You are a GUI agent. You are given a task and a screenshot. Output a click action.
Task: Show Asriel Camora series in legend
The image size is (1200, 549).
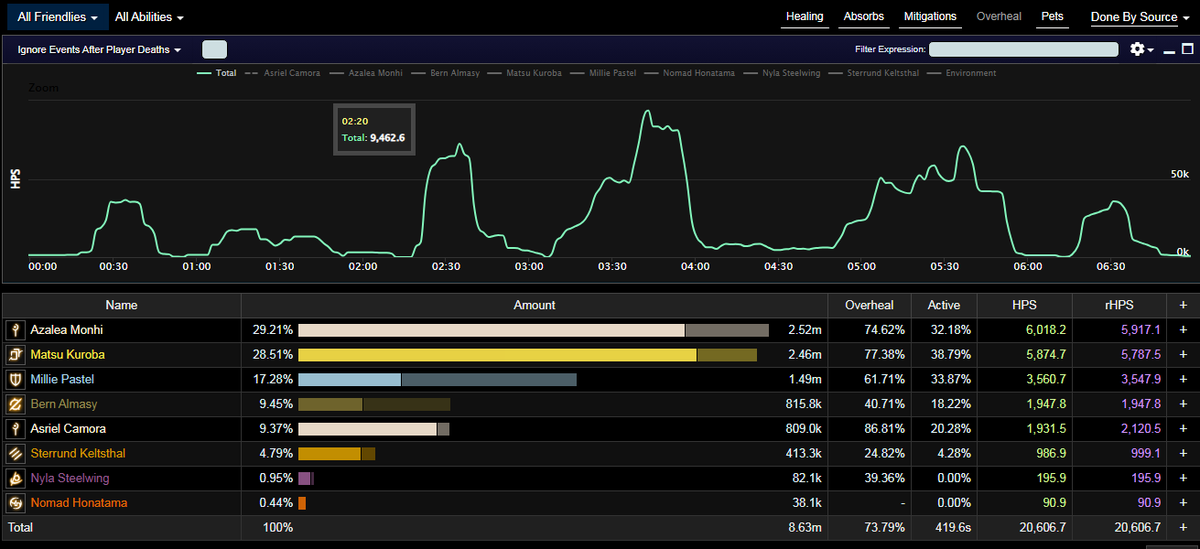(285, 73)
